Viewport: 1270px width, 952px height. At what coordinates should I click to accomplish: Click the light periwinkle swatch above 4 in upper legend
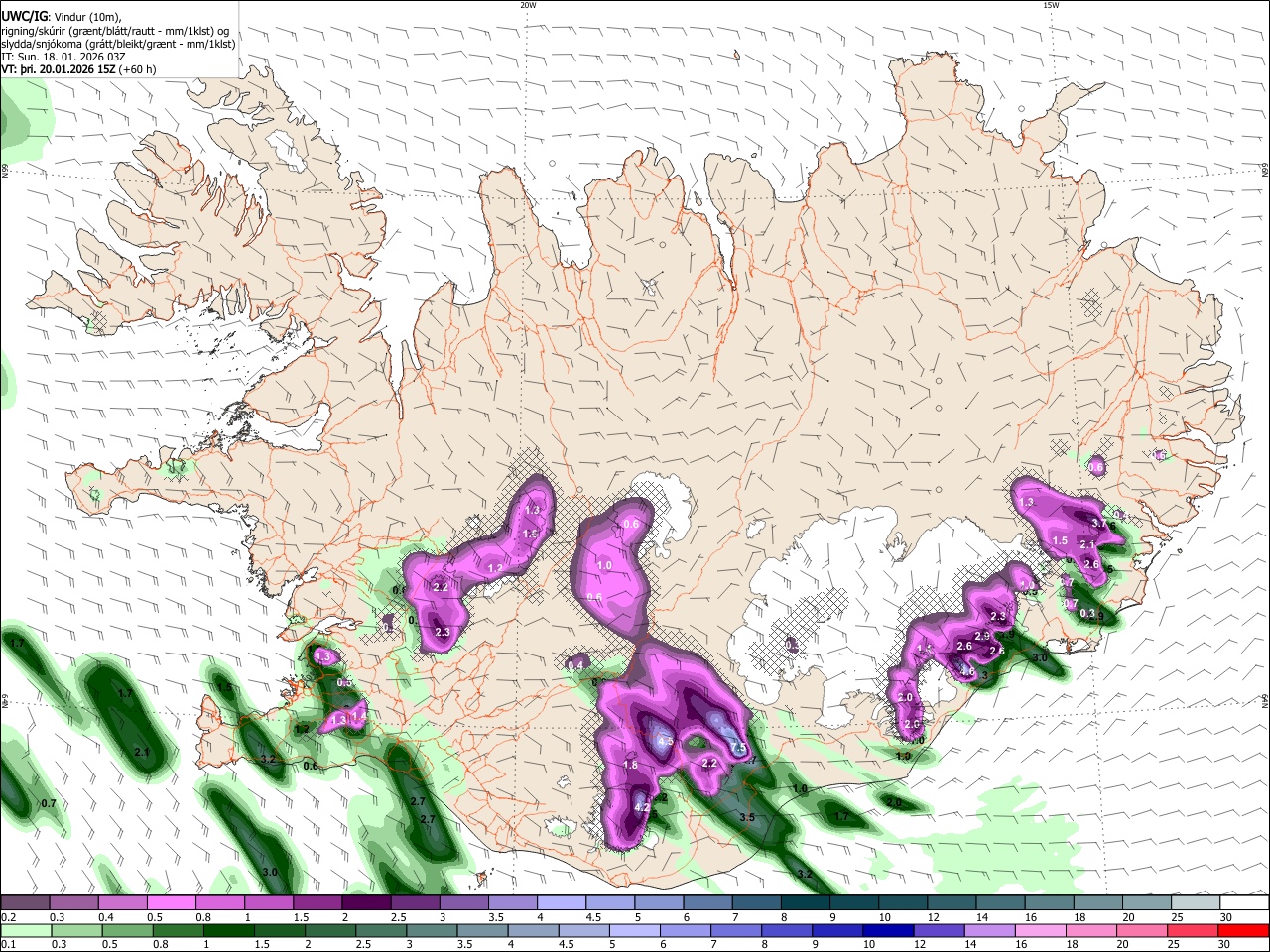click(560, 903)
